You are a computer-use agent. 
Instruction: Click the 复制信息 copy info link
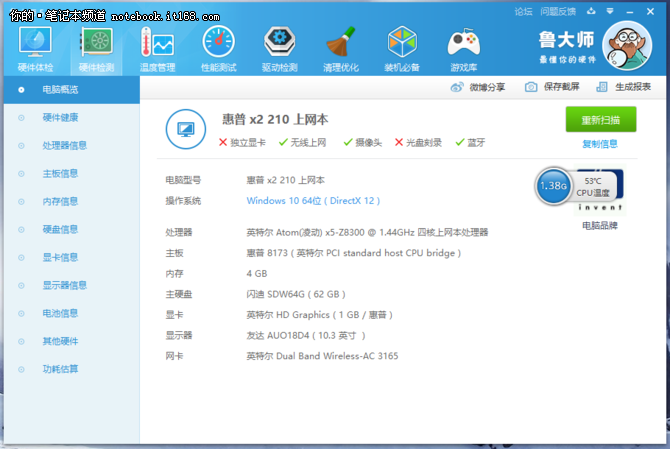[600, 144]
